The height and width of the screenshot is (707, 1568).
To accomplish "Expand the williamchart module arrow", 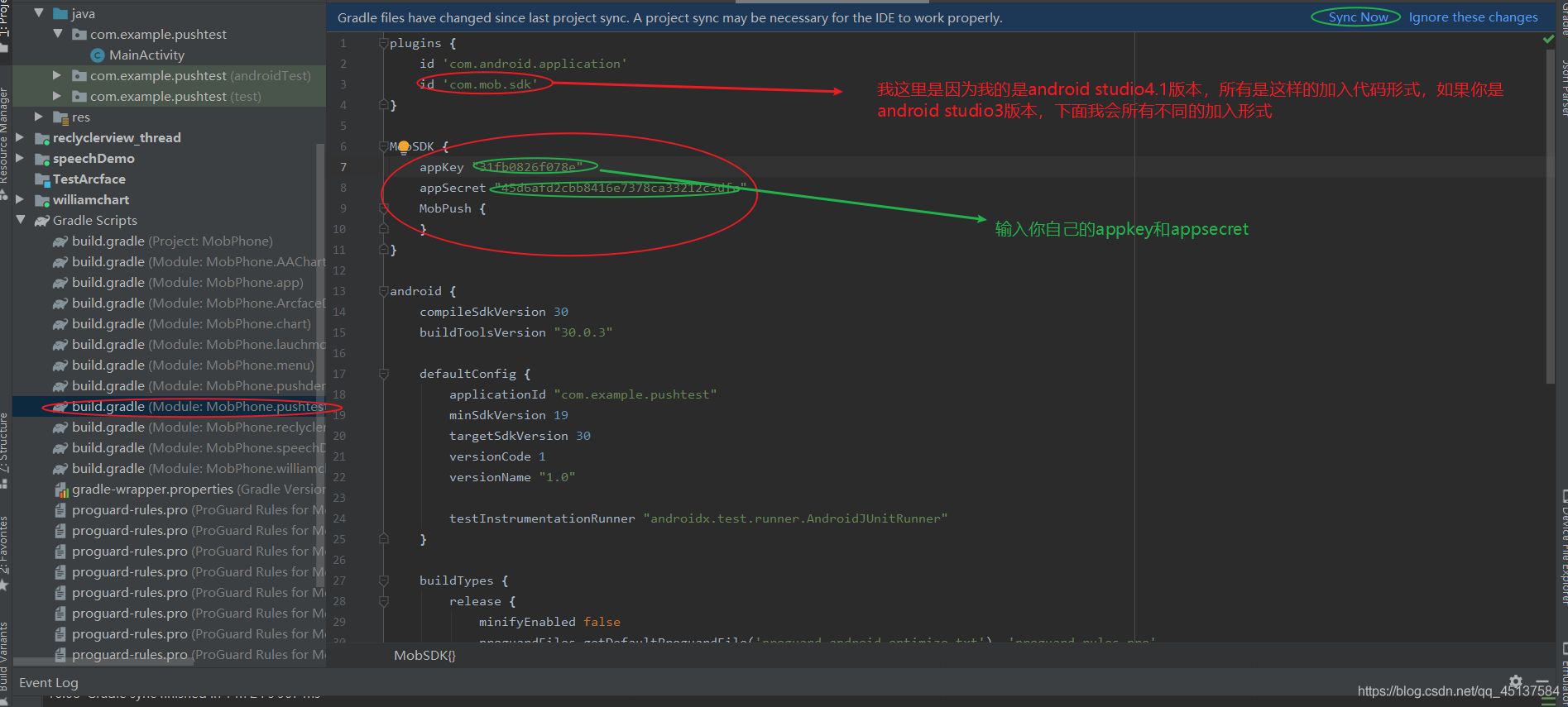I will [20, 199].
